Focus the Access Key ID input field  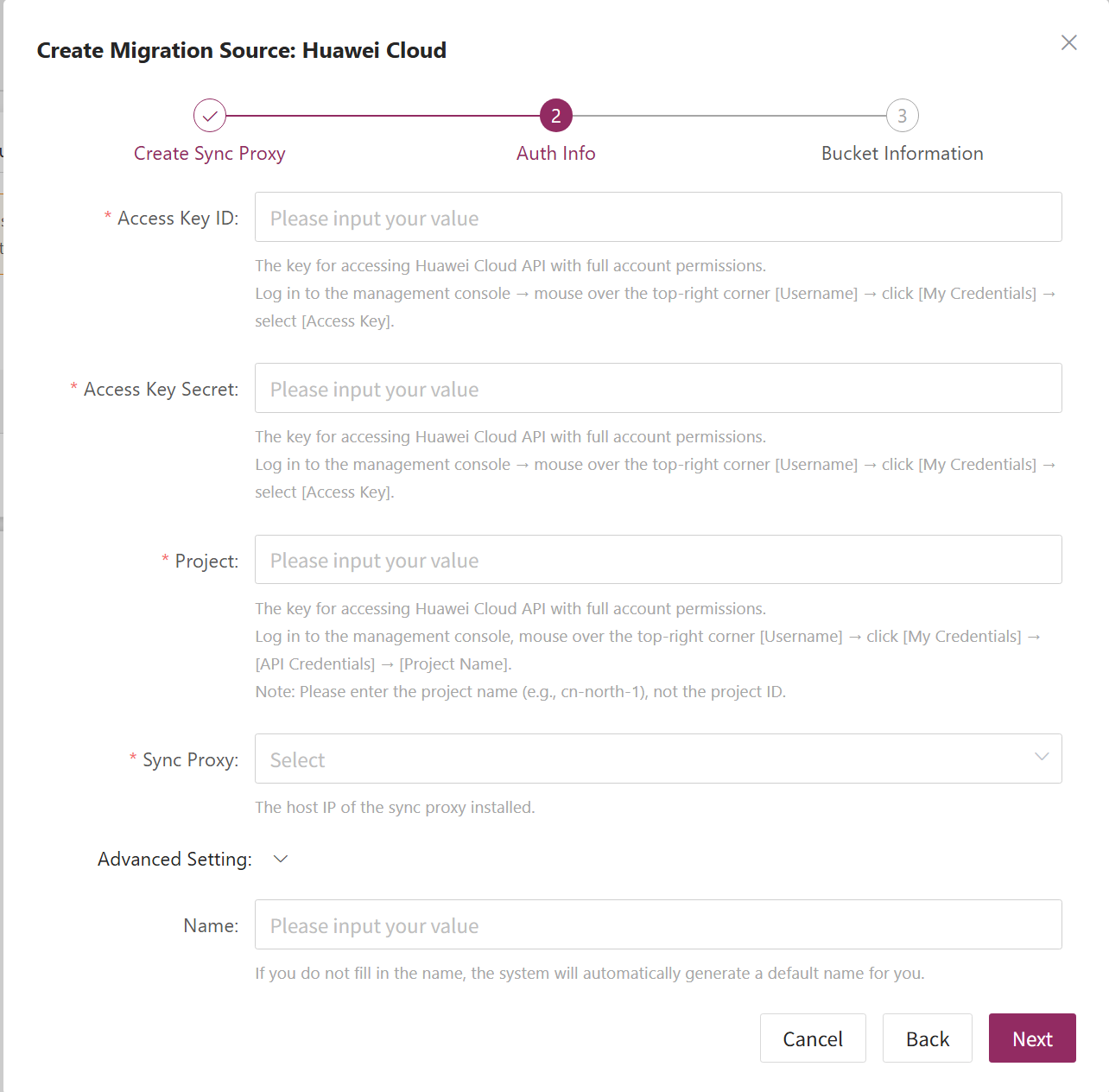click(x=657, y=218)
